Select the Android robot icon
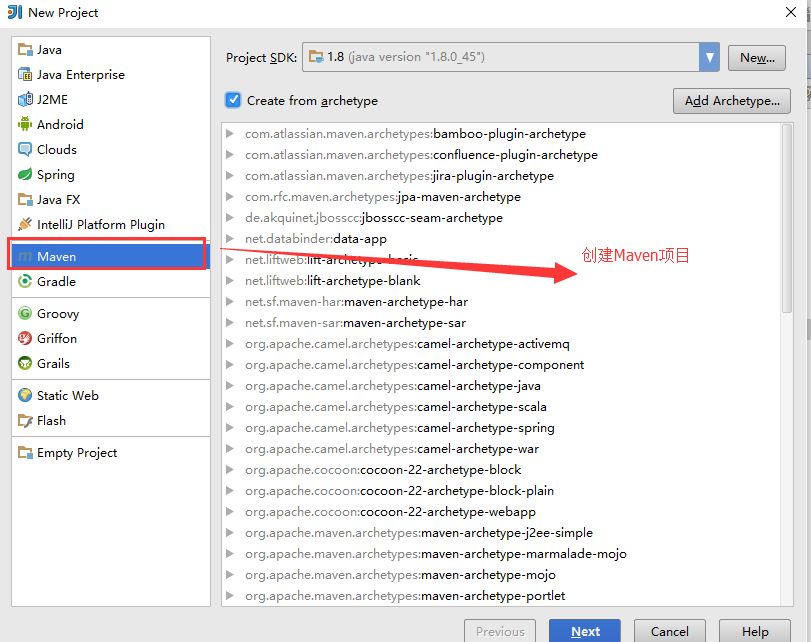The image size is (811, 642). tap(25, 124)
